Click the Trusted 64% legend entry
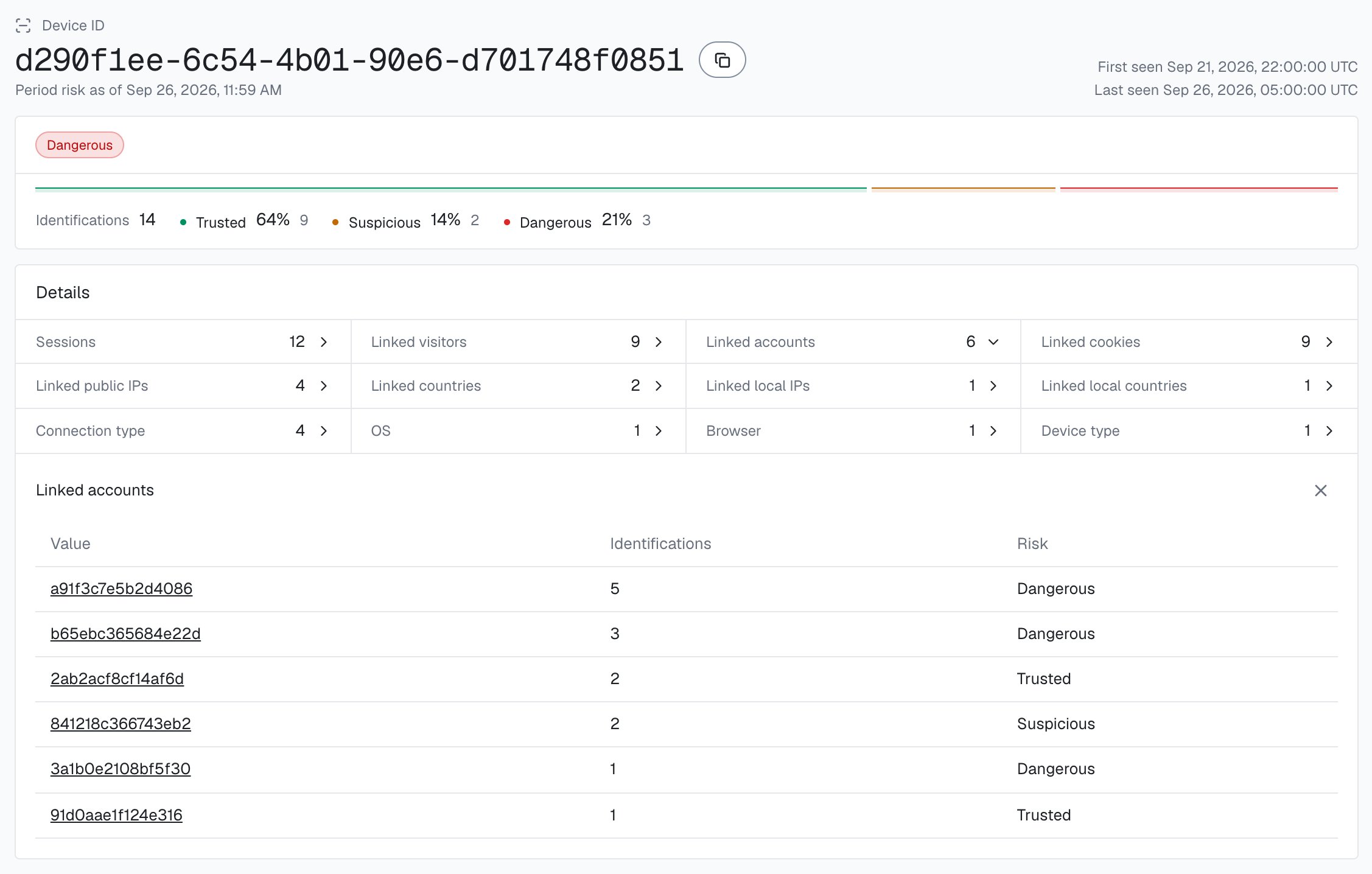The image size is (1372, 874). [244, 220]
